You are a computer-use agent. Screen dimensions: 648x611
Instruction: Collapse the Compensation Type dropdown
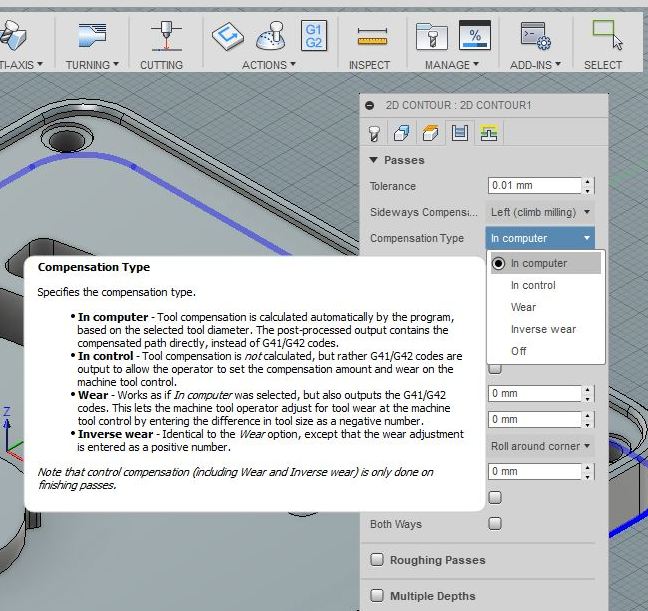(x=540, y=238)
